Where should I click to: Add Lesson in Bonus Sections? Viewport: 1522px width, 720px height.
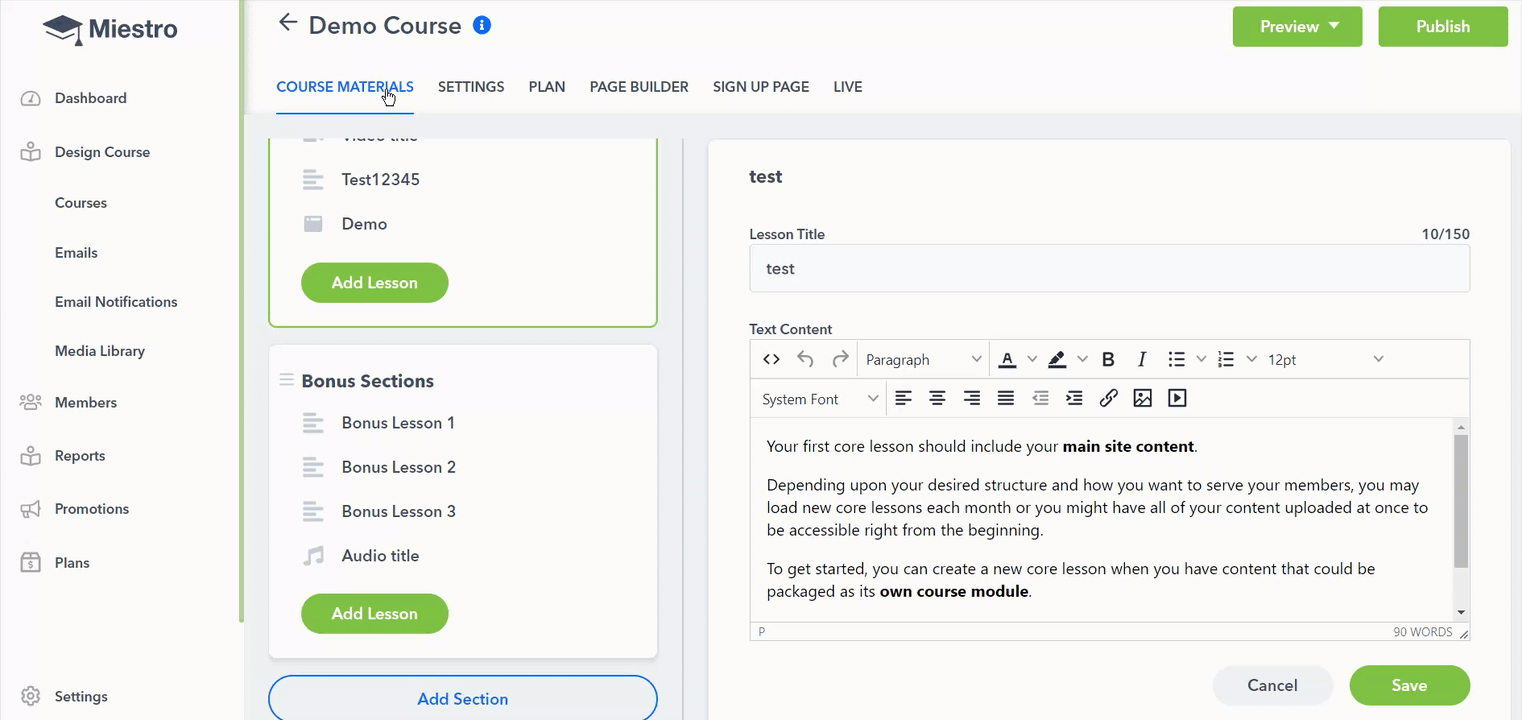pyautogui.click(x=374, y=613)
